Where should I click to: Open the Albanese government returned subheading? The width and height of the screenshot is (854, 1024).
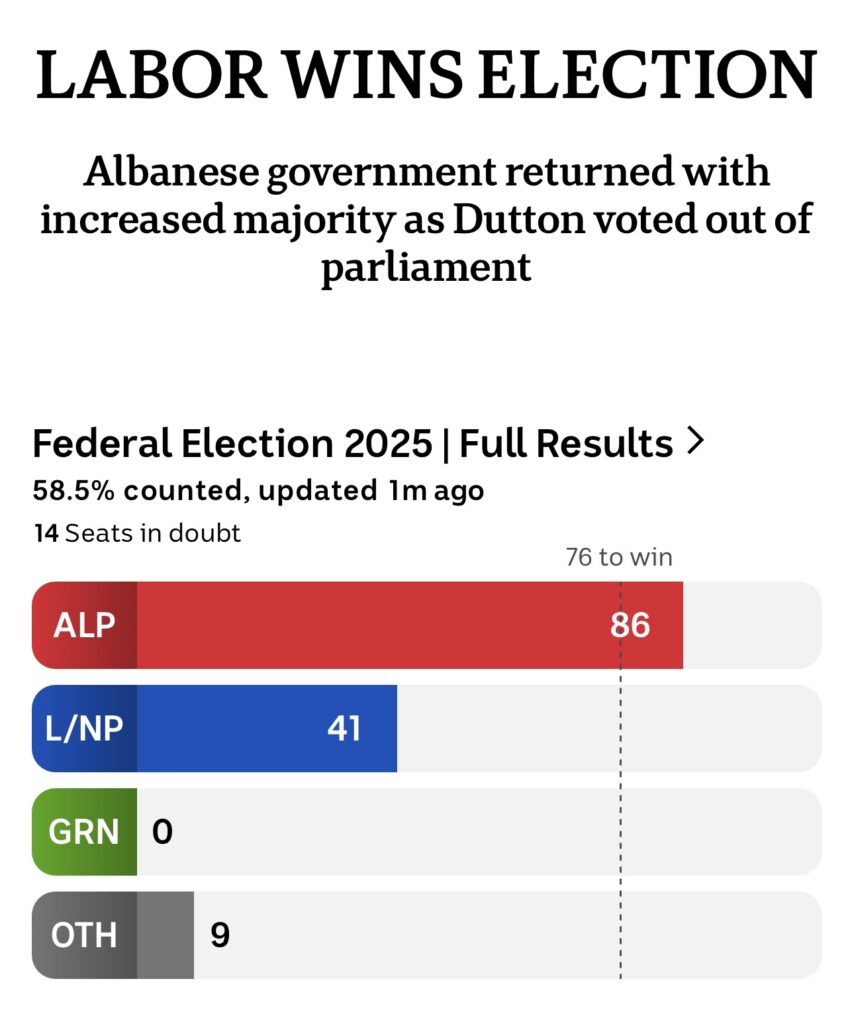tap(426, 219)
